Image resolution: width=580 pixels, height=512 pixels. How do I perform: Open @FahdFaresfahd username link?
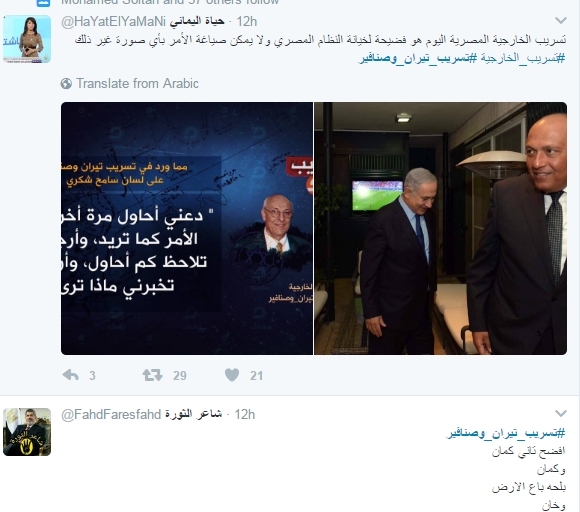111,414
